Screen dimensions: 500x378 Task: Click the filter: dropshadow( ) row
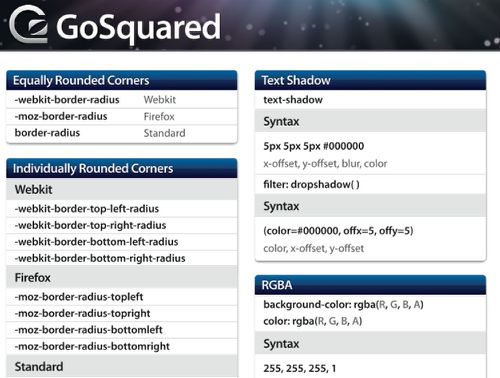coord(370,184)
